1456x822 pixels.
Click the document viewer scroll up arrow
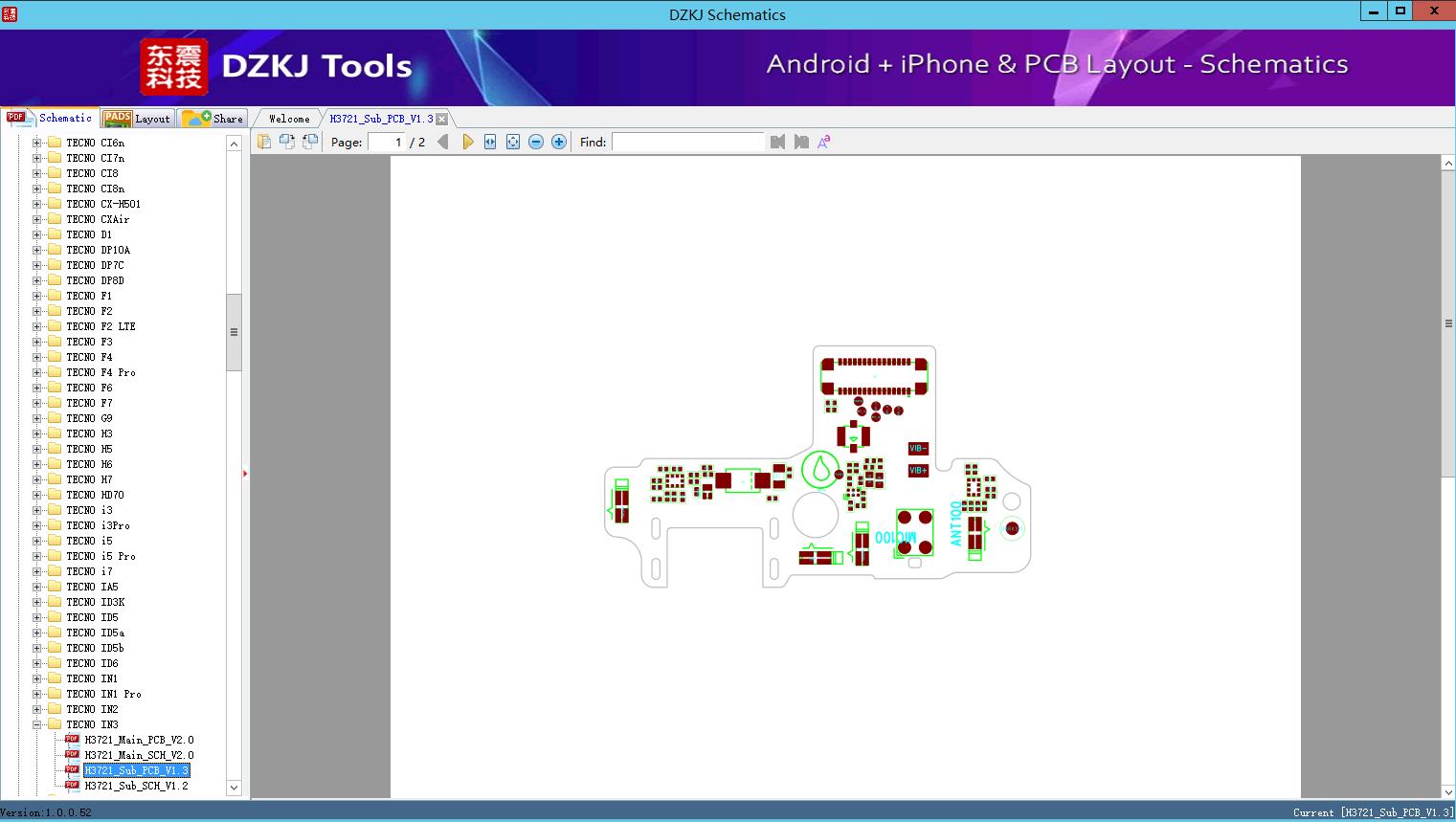1448,164
